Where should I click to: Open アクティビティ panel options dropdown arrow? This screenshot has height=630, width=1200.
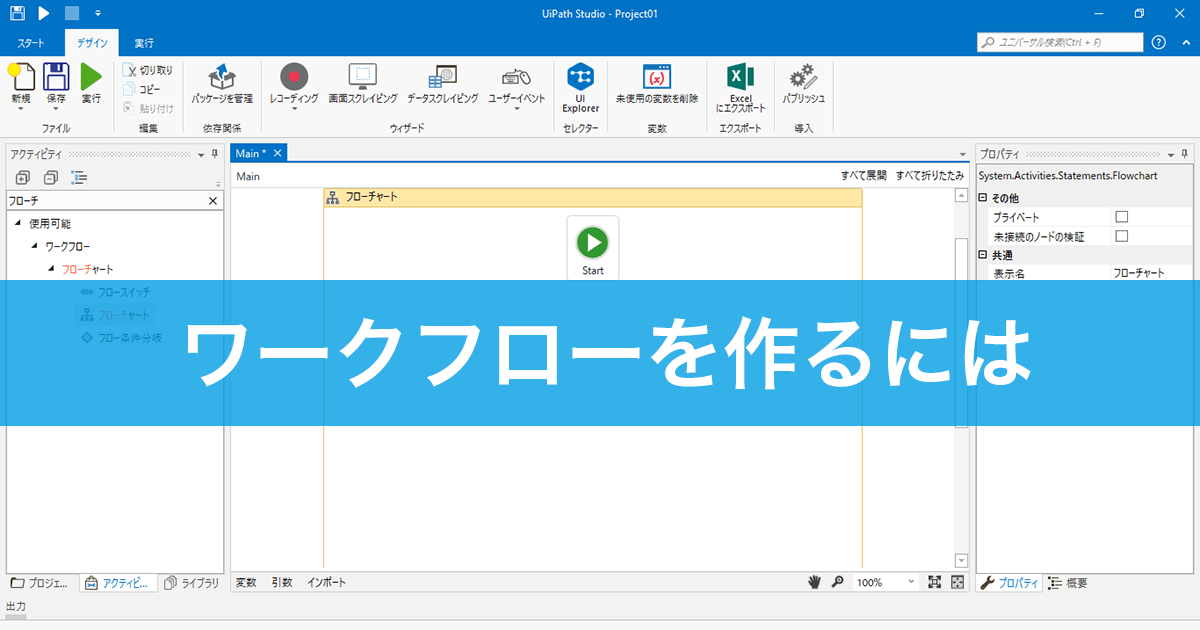point(201,154)
